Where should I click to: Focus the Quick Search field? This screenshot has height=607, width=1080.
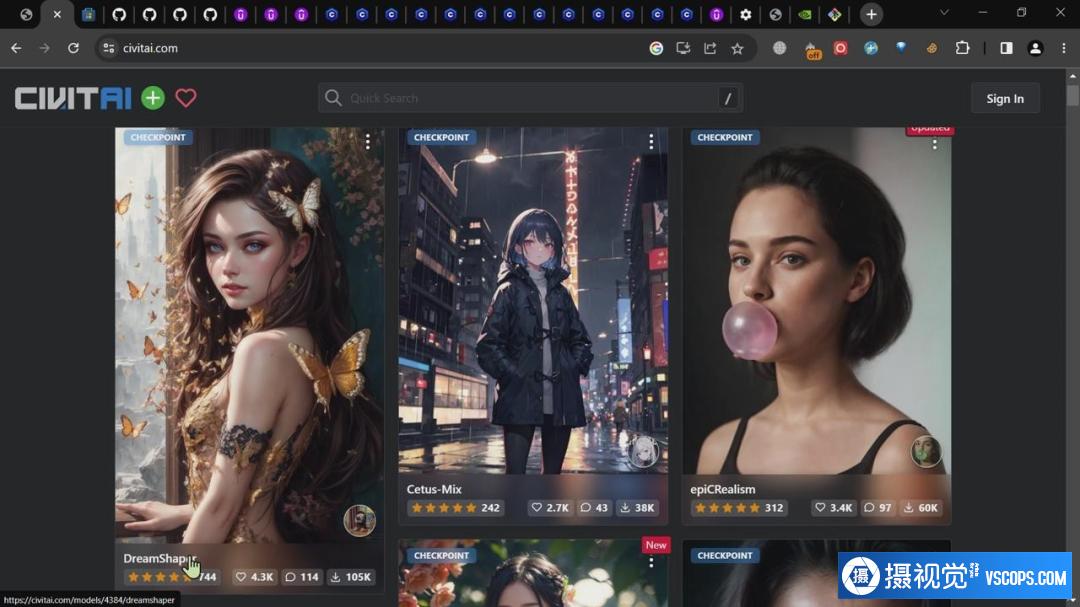click(530, 98)
